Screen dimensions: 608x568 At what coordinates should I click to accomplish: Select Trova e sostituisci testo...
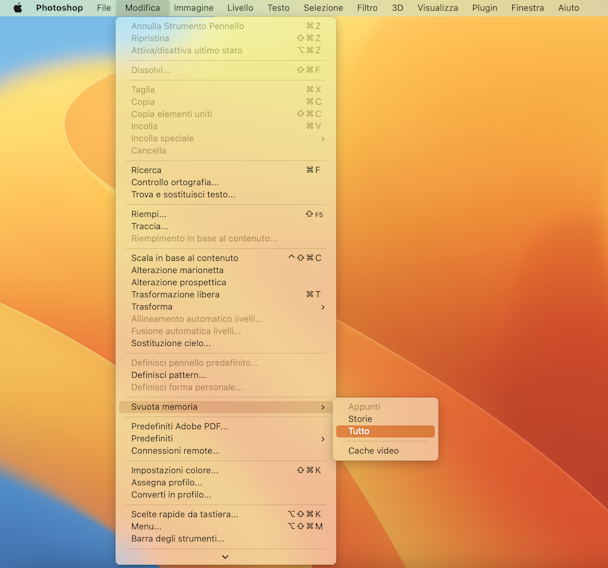226,195
